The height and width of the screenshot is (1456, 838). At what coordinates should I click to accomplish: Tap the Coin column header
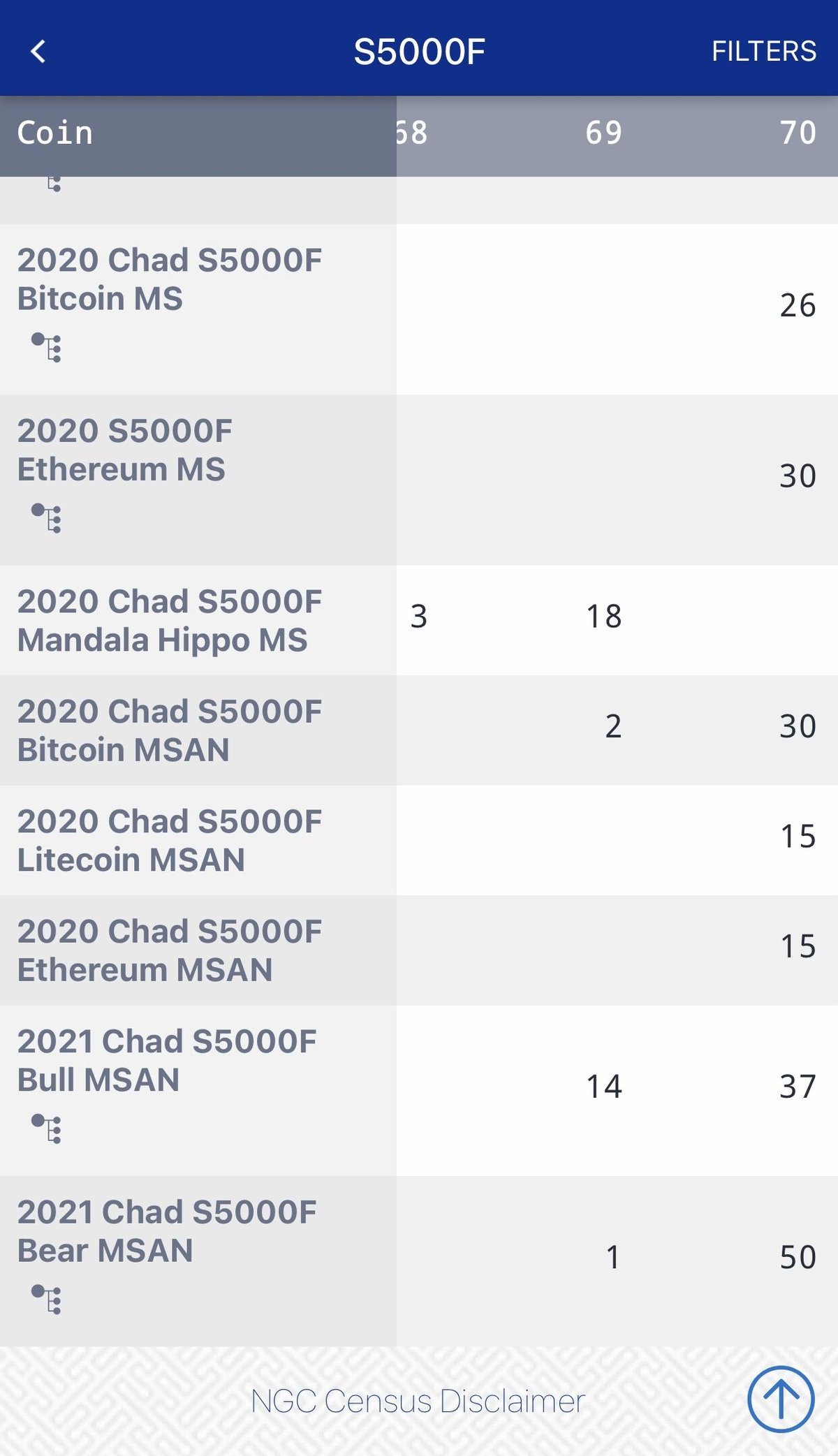point(56,133)
